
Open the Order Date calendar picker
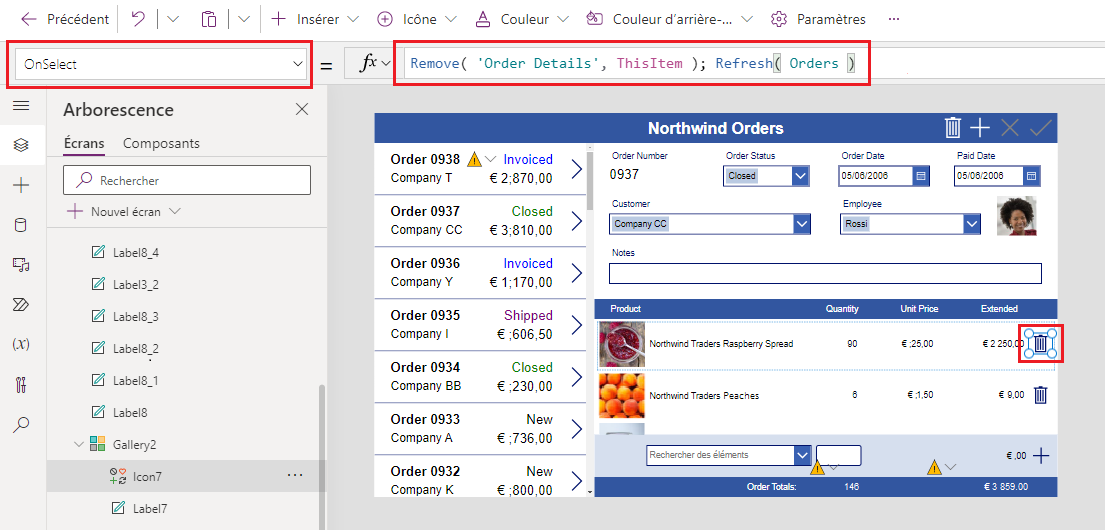(x=920, y=175)
